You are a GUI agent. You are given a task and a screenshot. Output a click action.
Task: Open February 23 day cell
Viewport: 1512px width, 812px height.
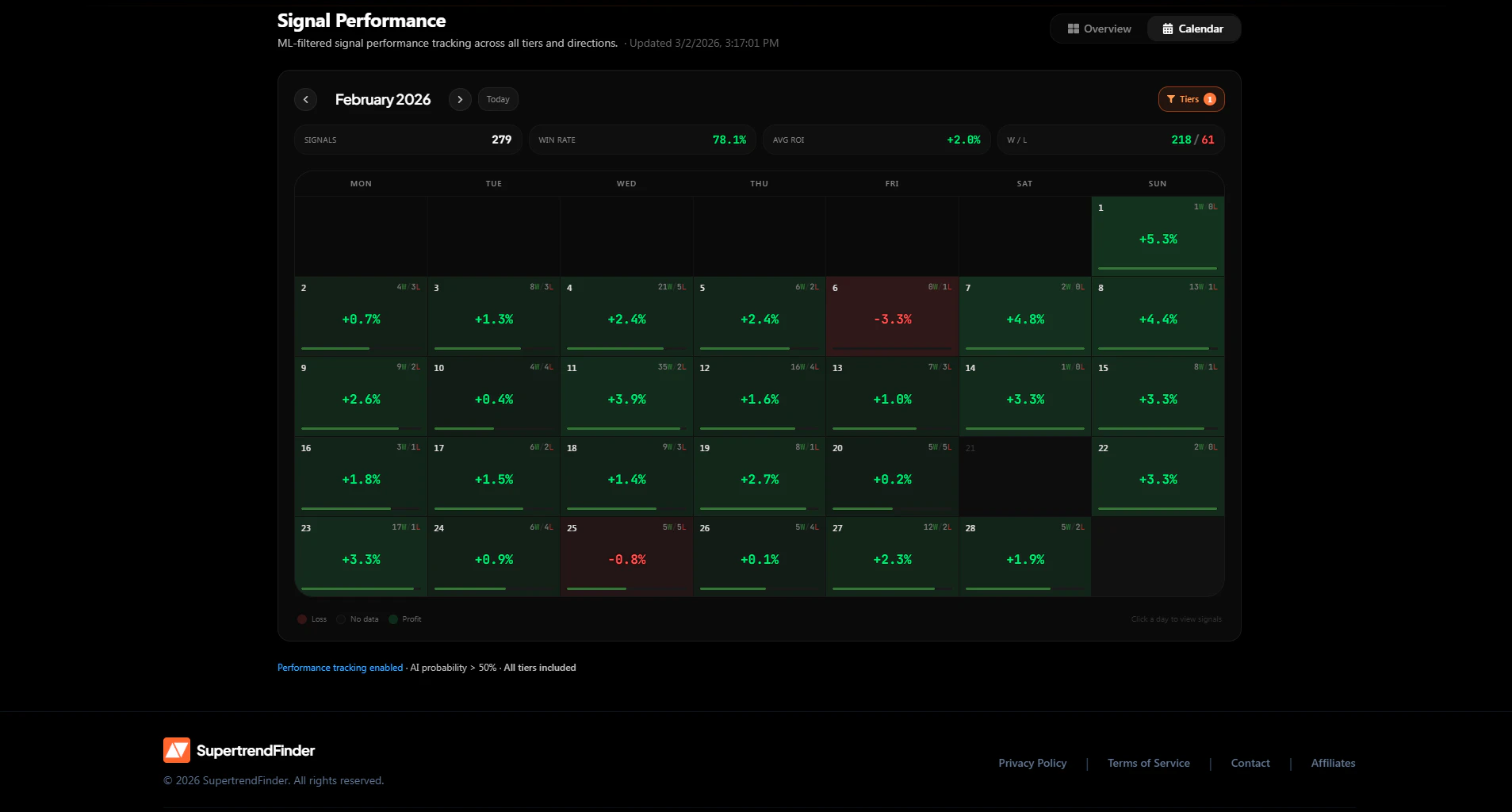361,557
